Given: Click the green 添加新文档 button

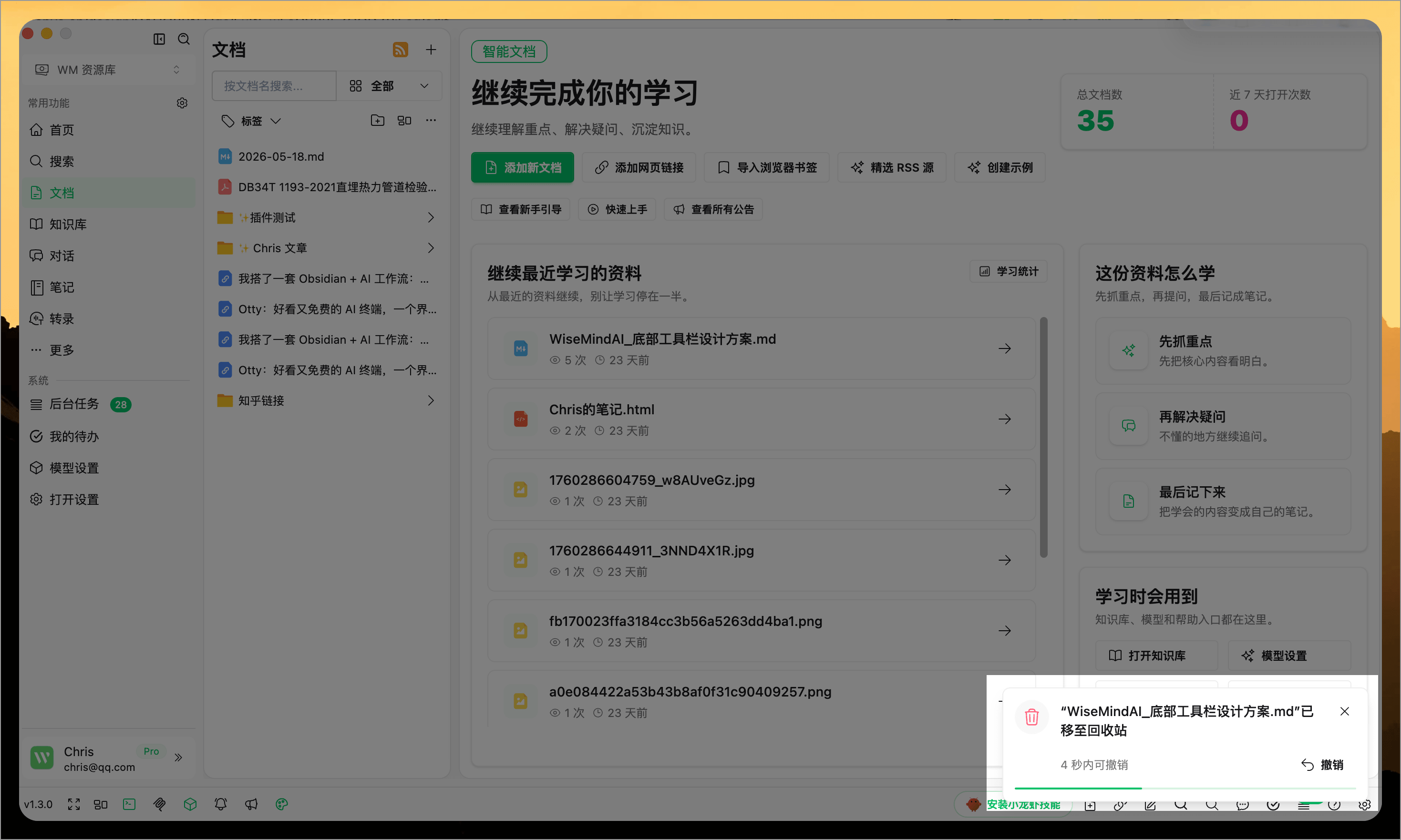Looking at the screenshot, I should point(522,167).
